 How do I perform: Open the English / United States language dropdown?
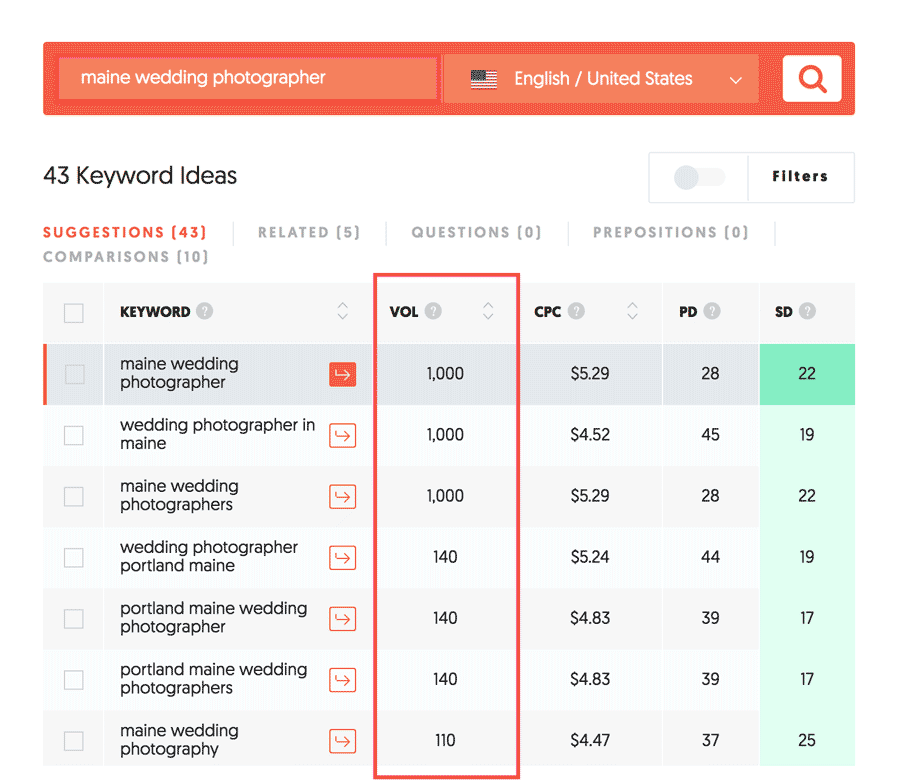point(602,79)
